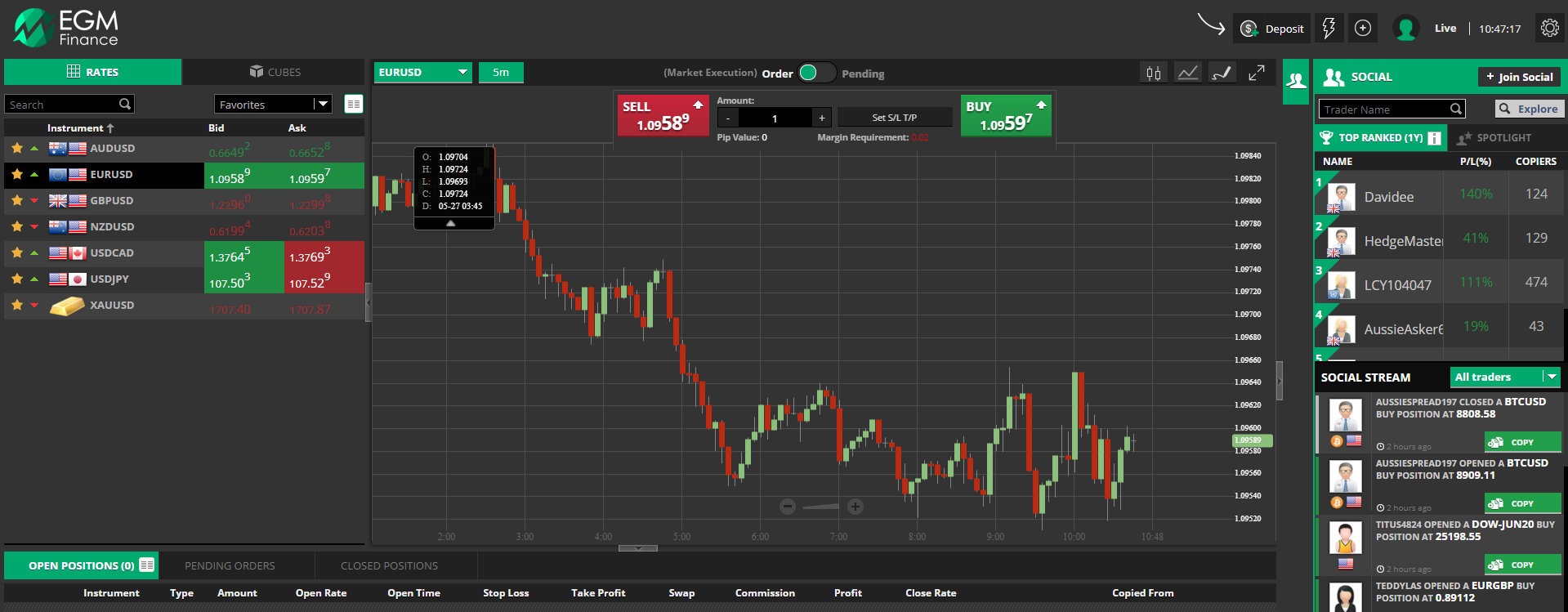Open the 5m timeframe selector
Image resolution: width=1568 pixels, height=612 pixels.
pos(501,72)
